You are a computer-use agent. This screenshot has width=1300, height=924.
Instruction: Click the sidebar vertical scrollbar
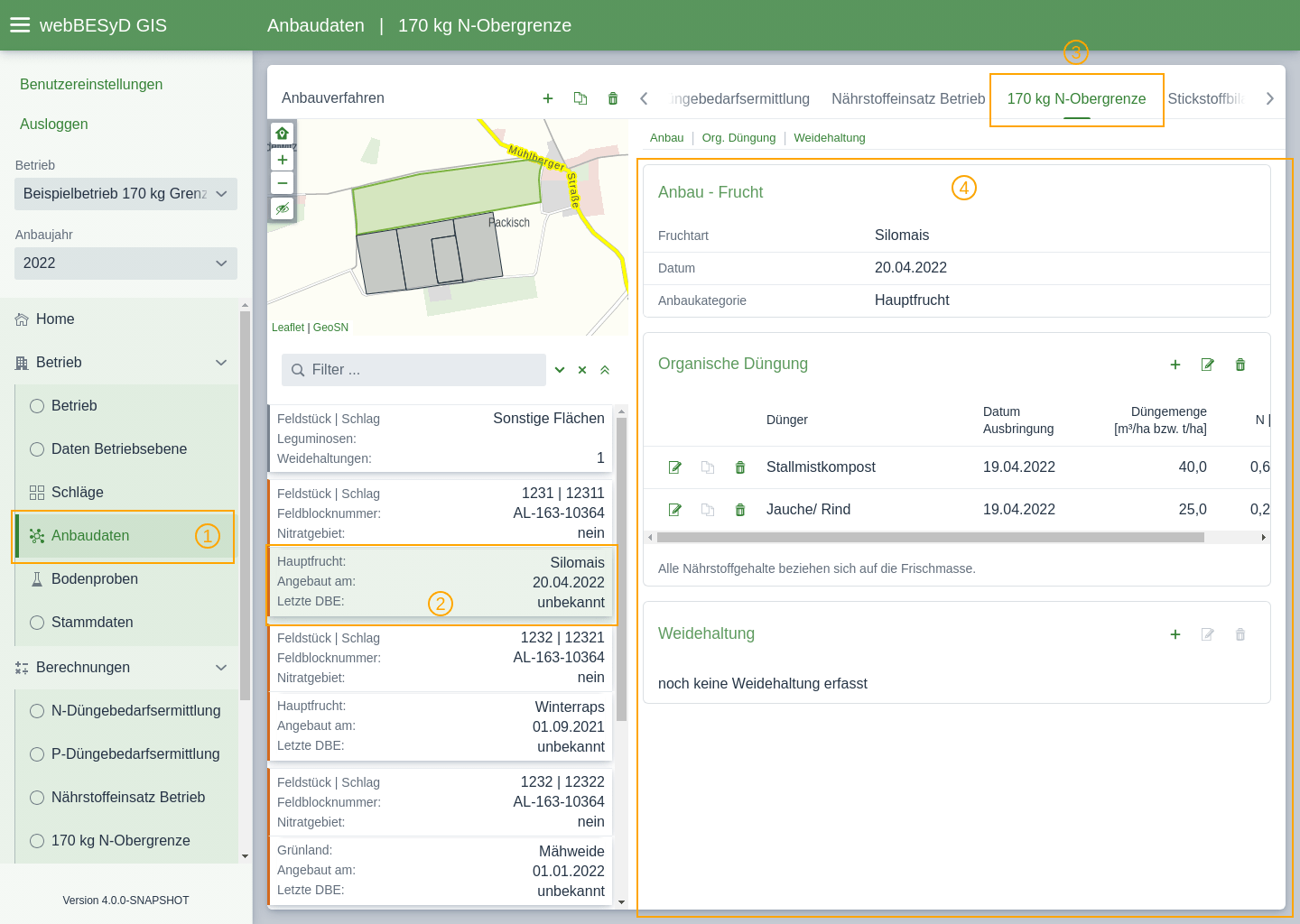coord(245,505)
